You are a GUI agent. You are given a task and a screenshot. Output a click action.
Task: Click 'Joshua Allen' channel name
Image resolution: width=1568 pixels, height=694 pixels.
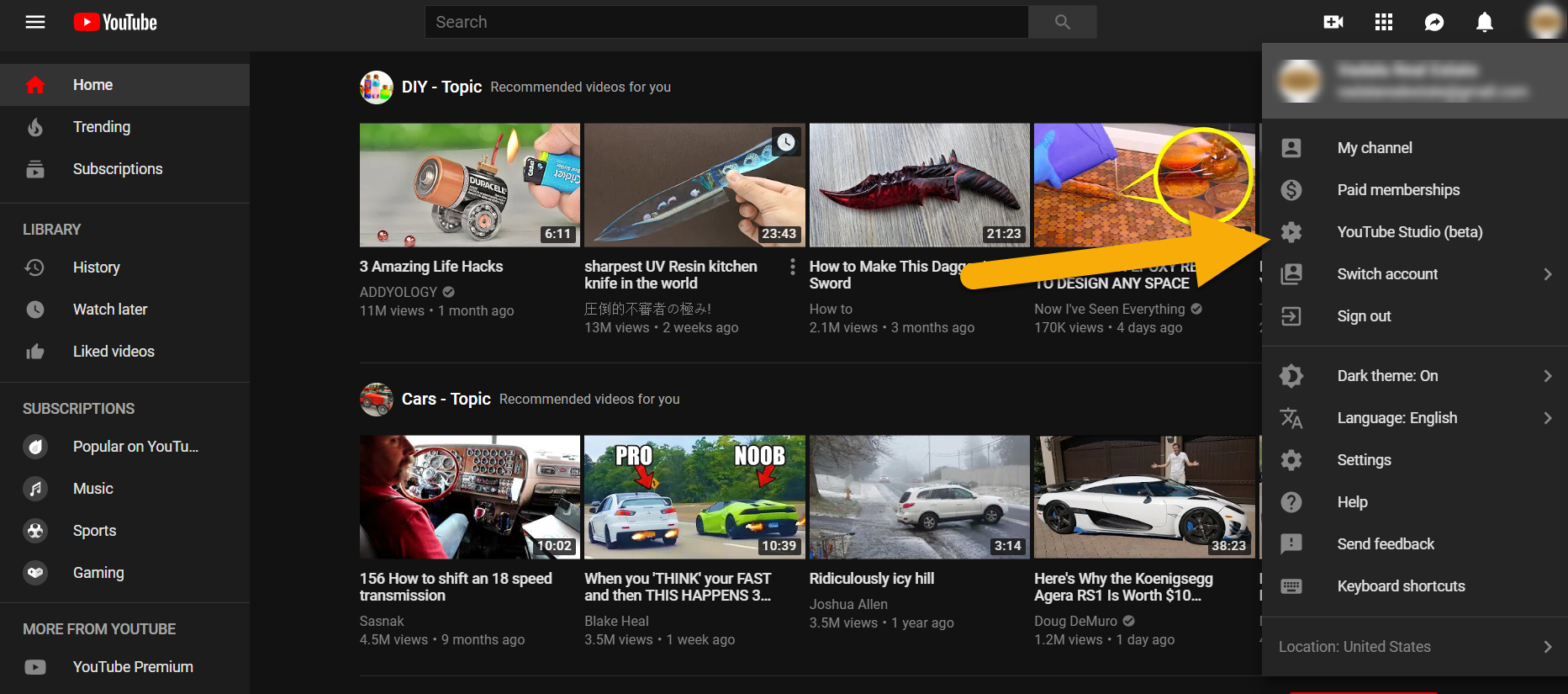[848, 604]
